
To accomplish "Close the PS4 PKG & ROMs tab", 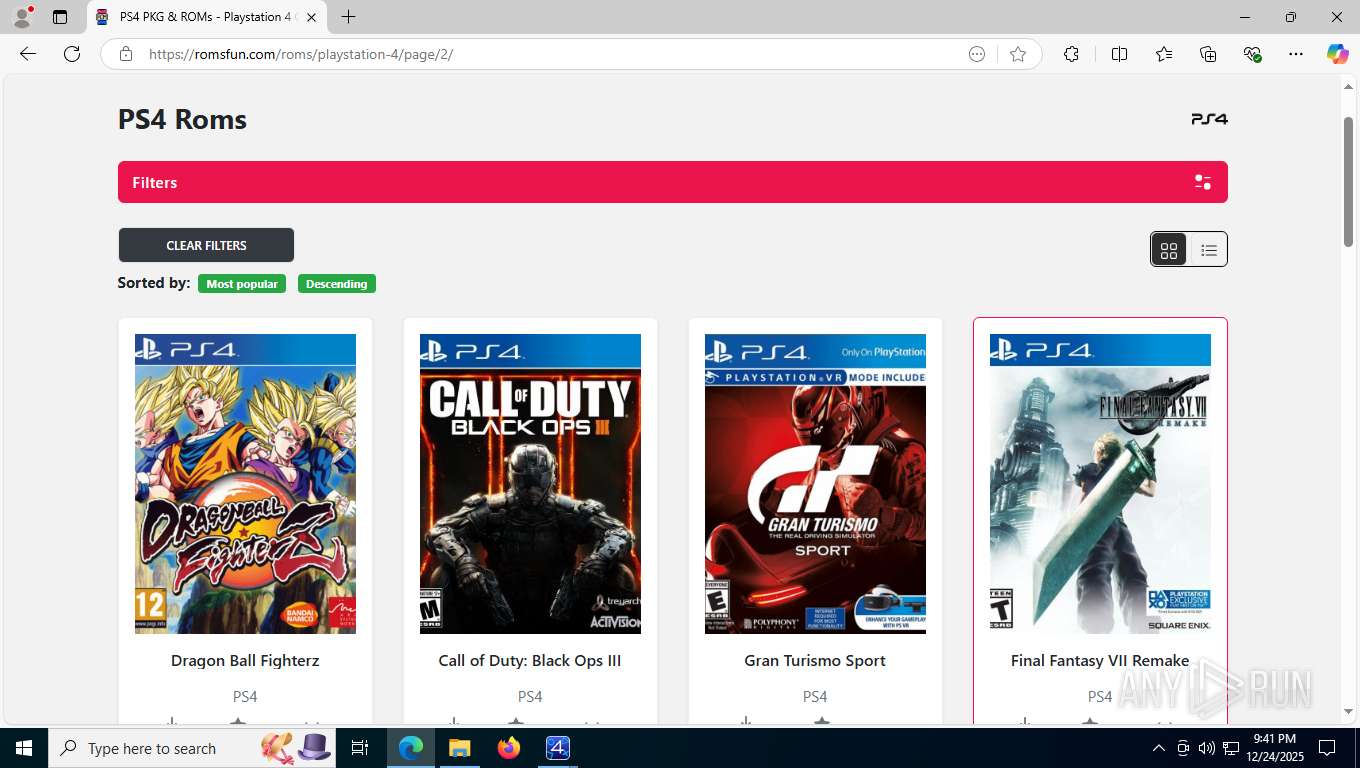I will (x=311, y=17).
